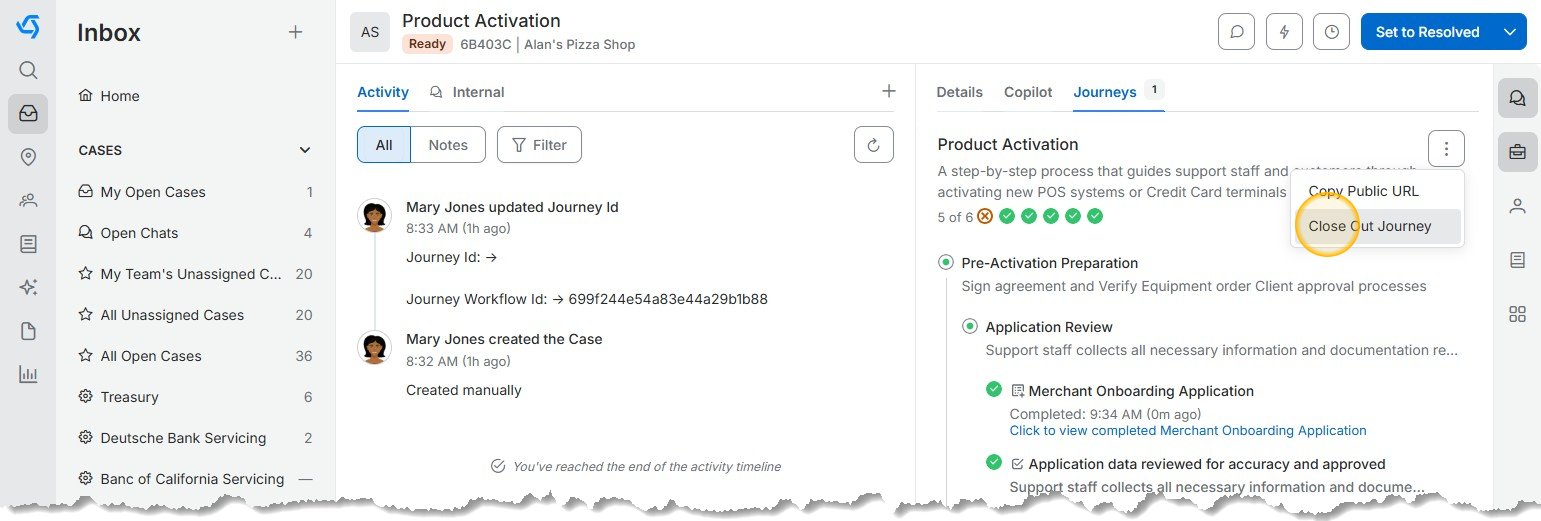Open the briefcase icon in right sidebar
Viewport: 1541px width, 521px height.
click(x=1517, y=152)
